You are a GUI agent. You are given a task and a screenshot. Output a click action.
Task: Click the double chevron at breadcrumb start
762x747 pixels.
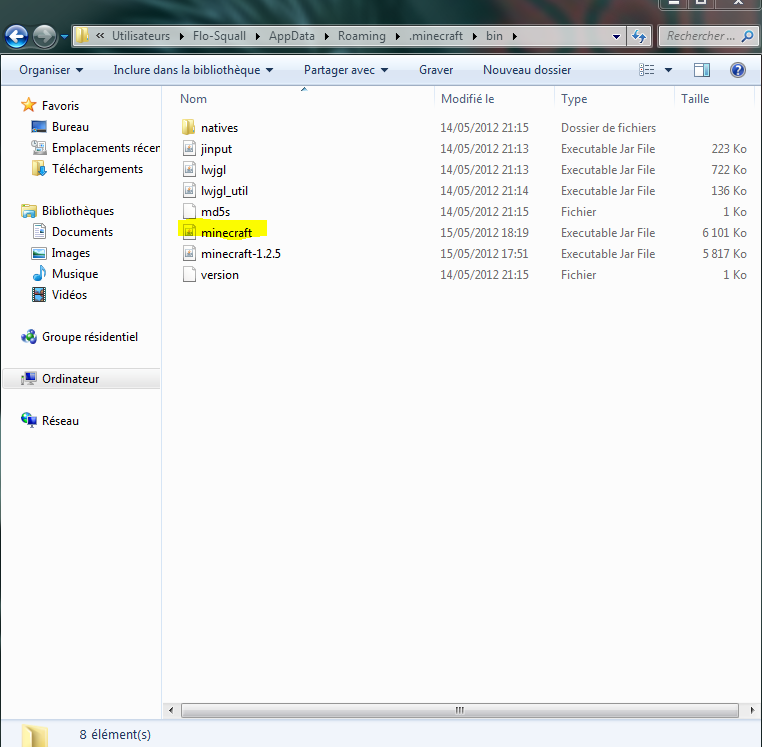point(100,35)
